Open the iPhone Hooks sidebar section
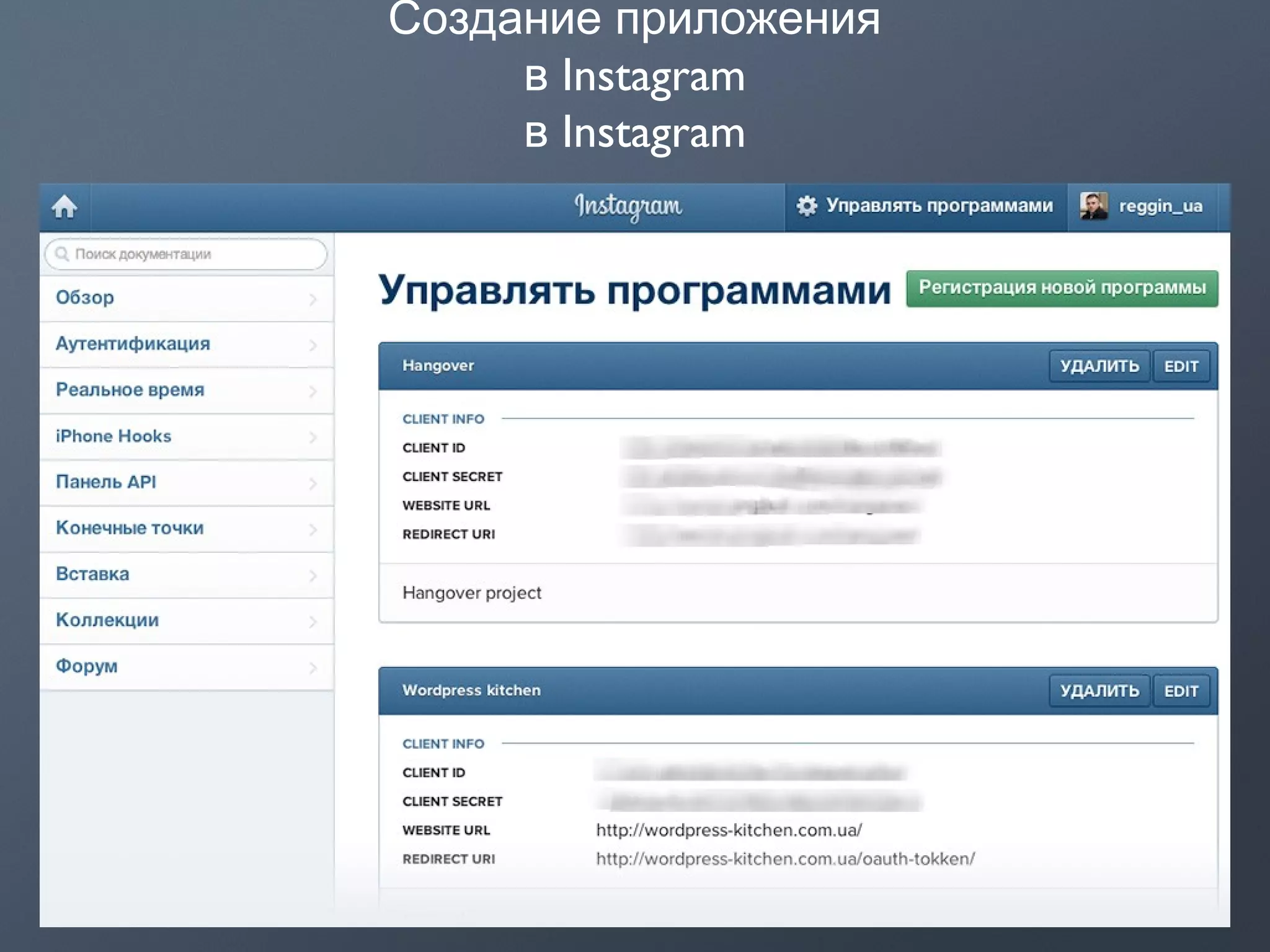Viewport: 1270px width, 952px height. (x=187, y=437)
